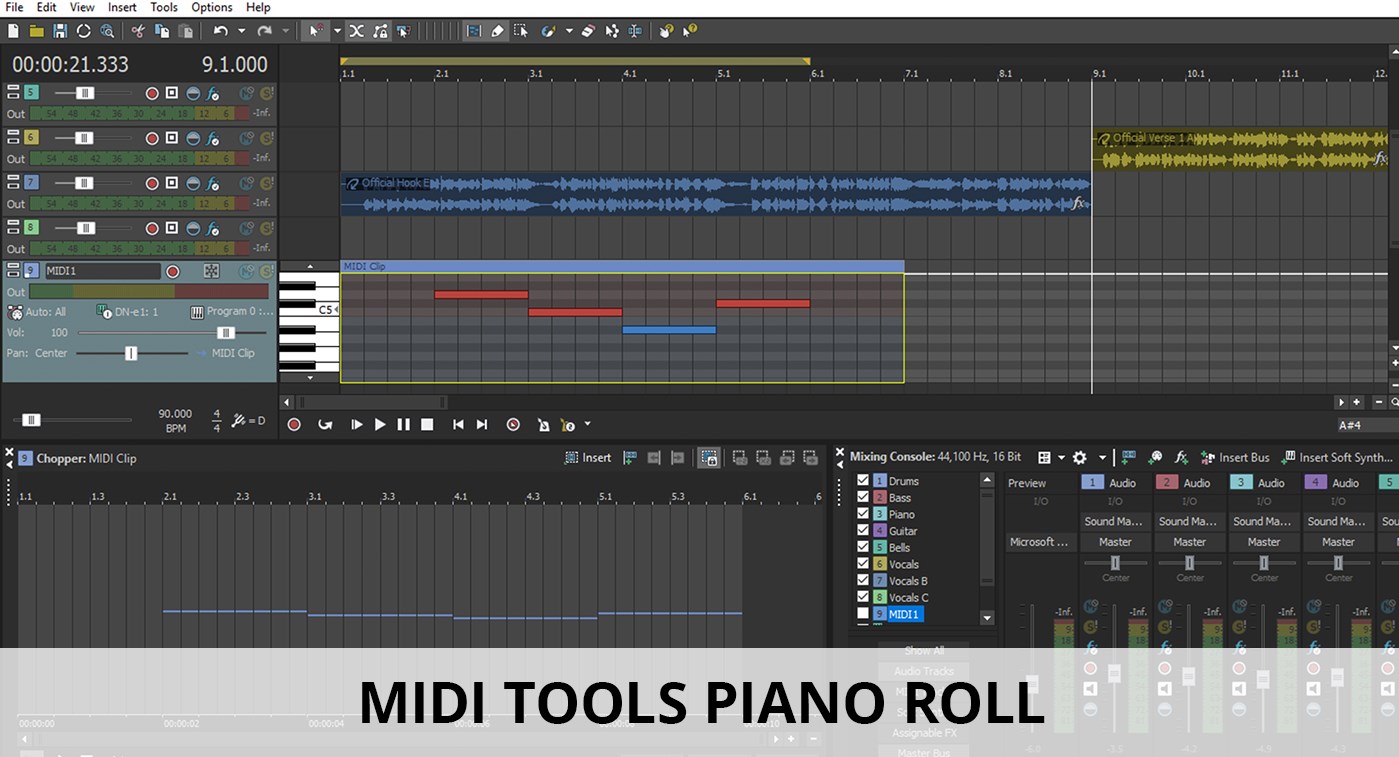Center the Pan slider on the MIDI track
Image resolution: width=1399 pixels, height=757 pixels.
pyautogui.click(x=131, y=353)
